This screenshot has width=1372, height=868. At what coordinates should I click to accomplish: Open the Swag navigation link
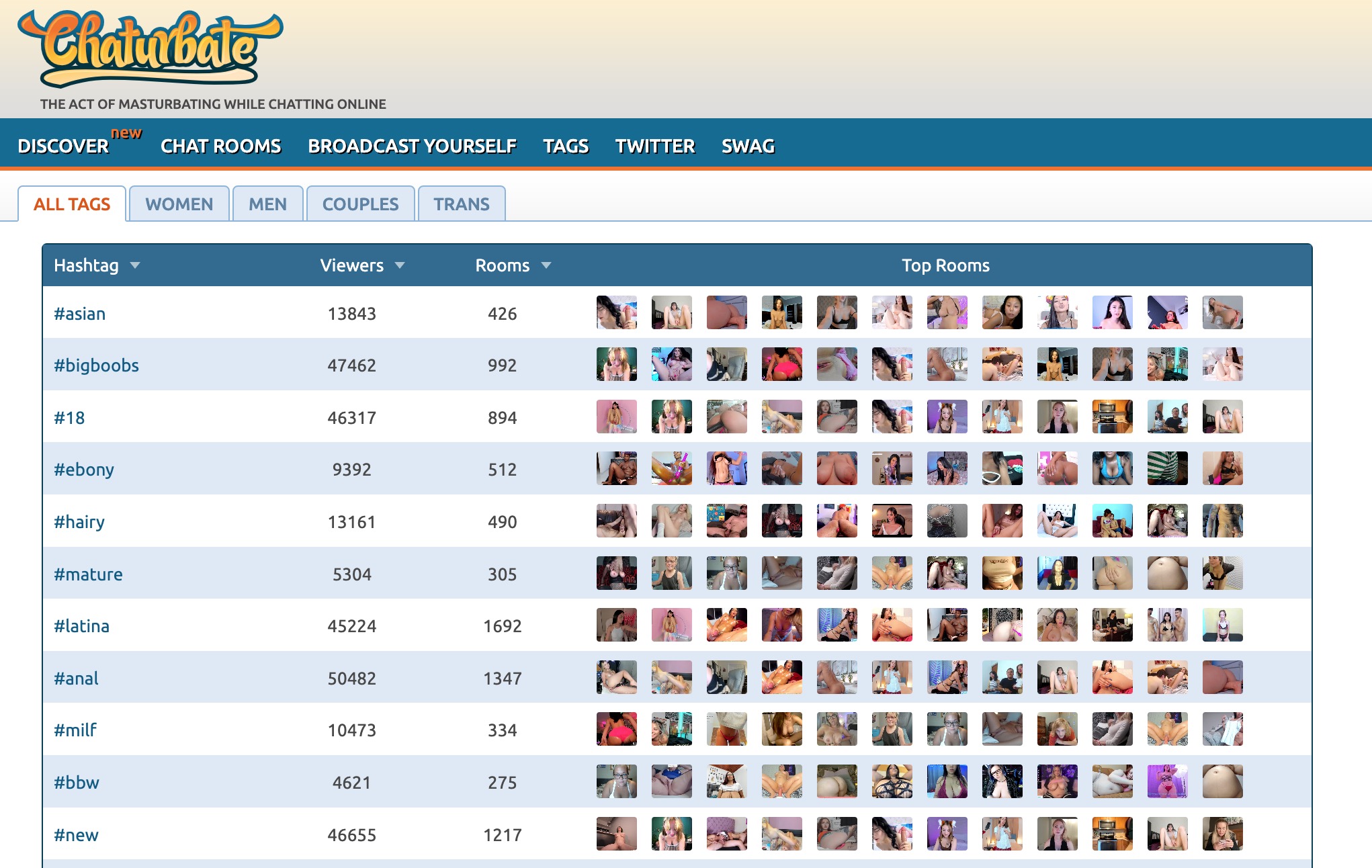(748, 146)
